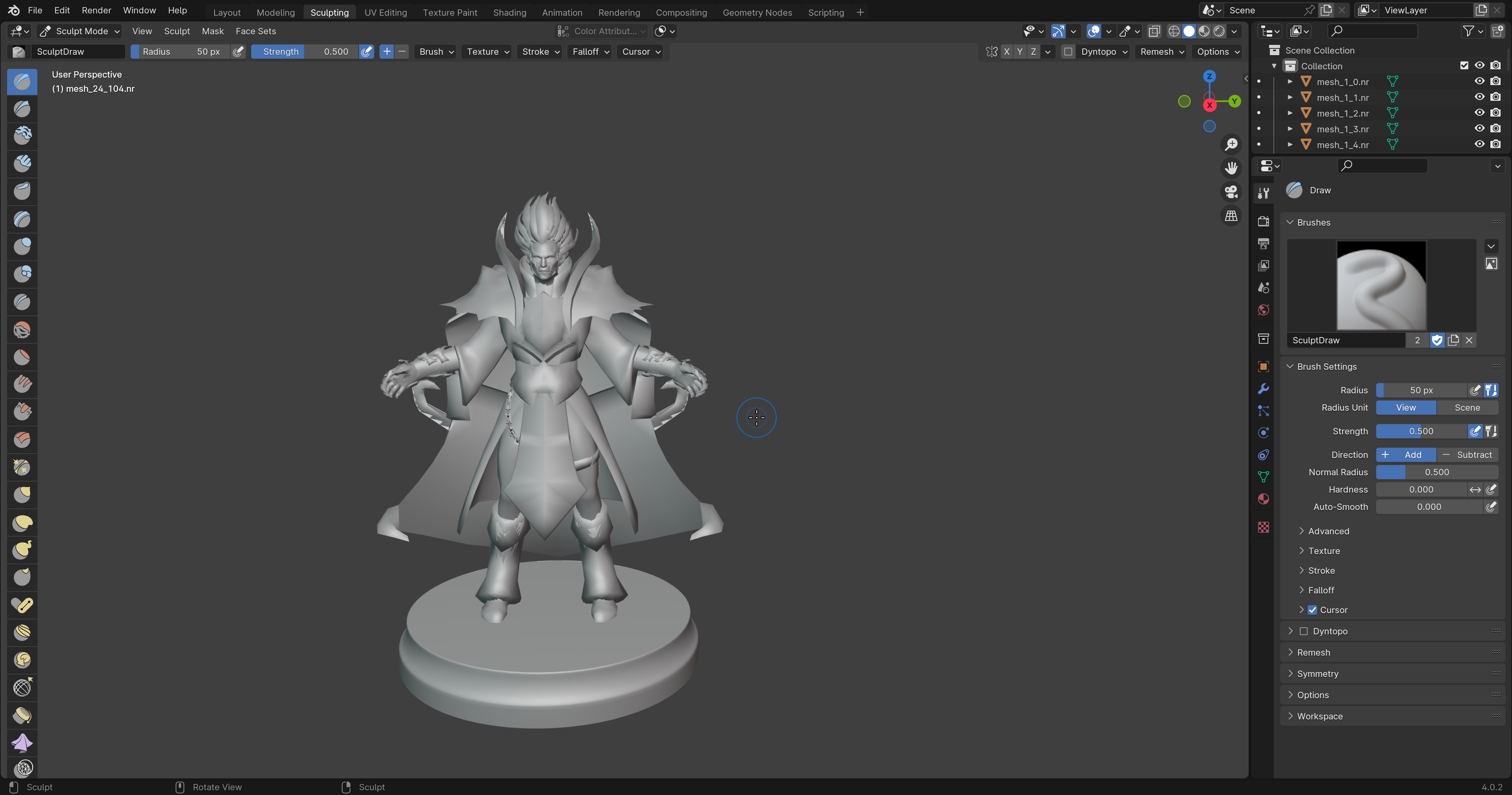Select the Draw brush in the left toolbar

(22, 81)
